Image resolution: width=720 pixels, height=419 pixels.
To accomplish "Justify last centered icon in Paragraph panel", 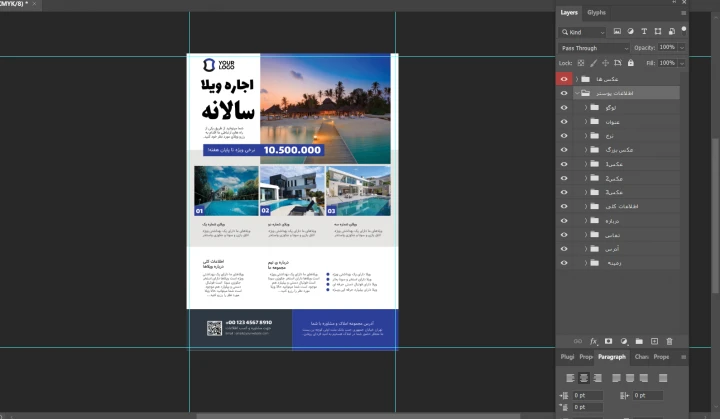I will coord(630,378).
